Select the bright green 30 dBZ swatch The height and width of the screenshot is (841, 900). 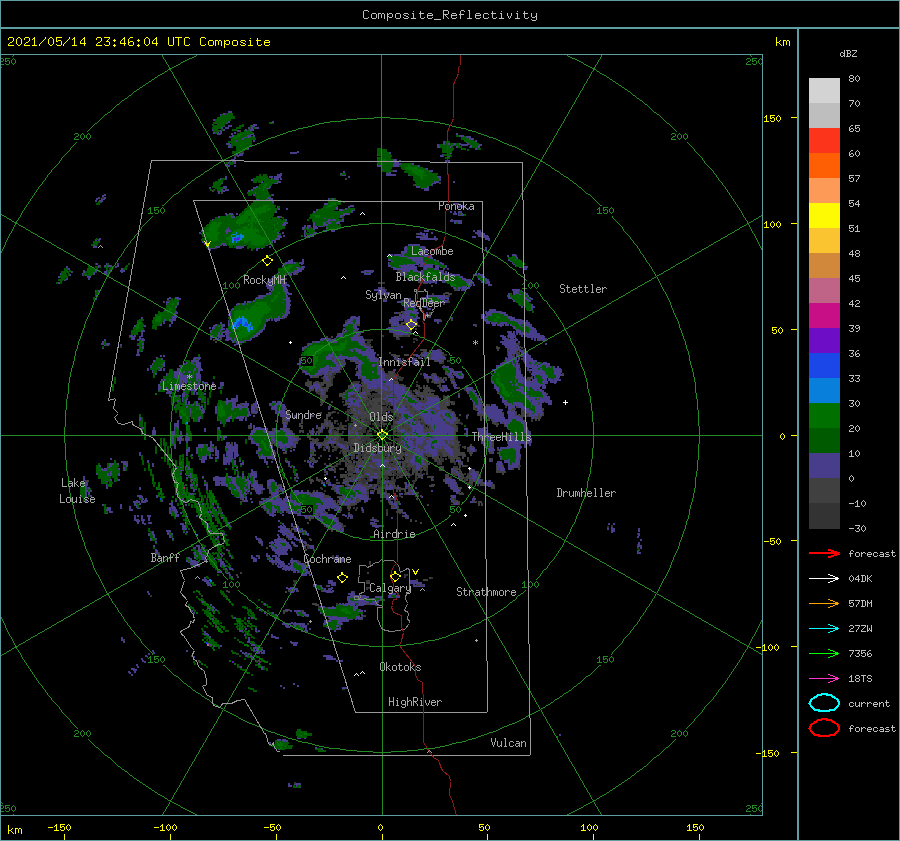824,416
